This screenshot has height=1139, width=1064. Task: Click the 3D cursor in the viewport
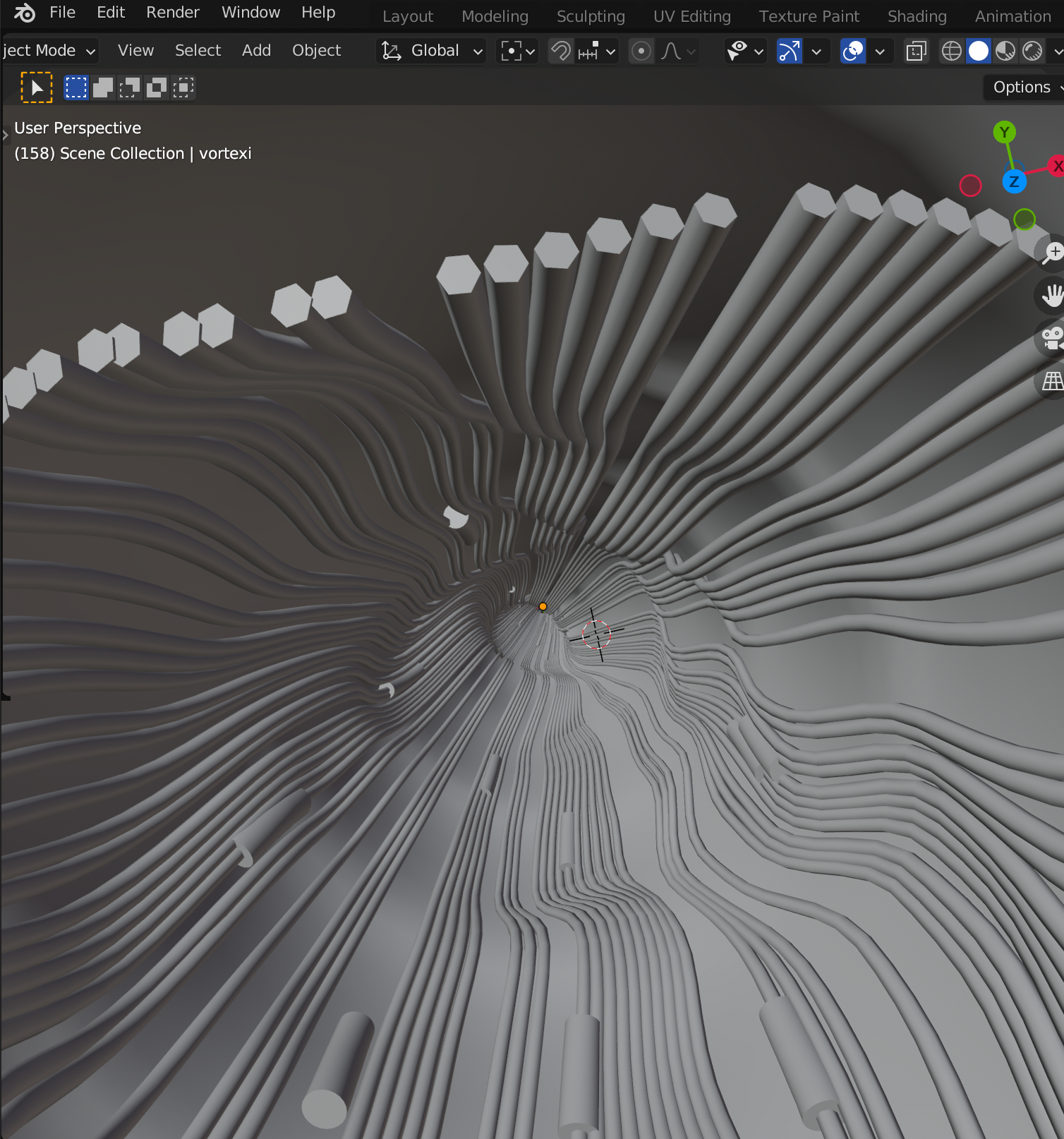(x=596, y=635)
